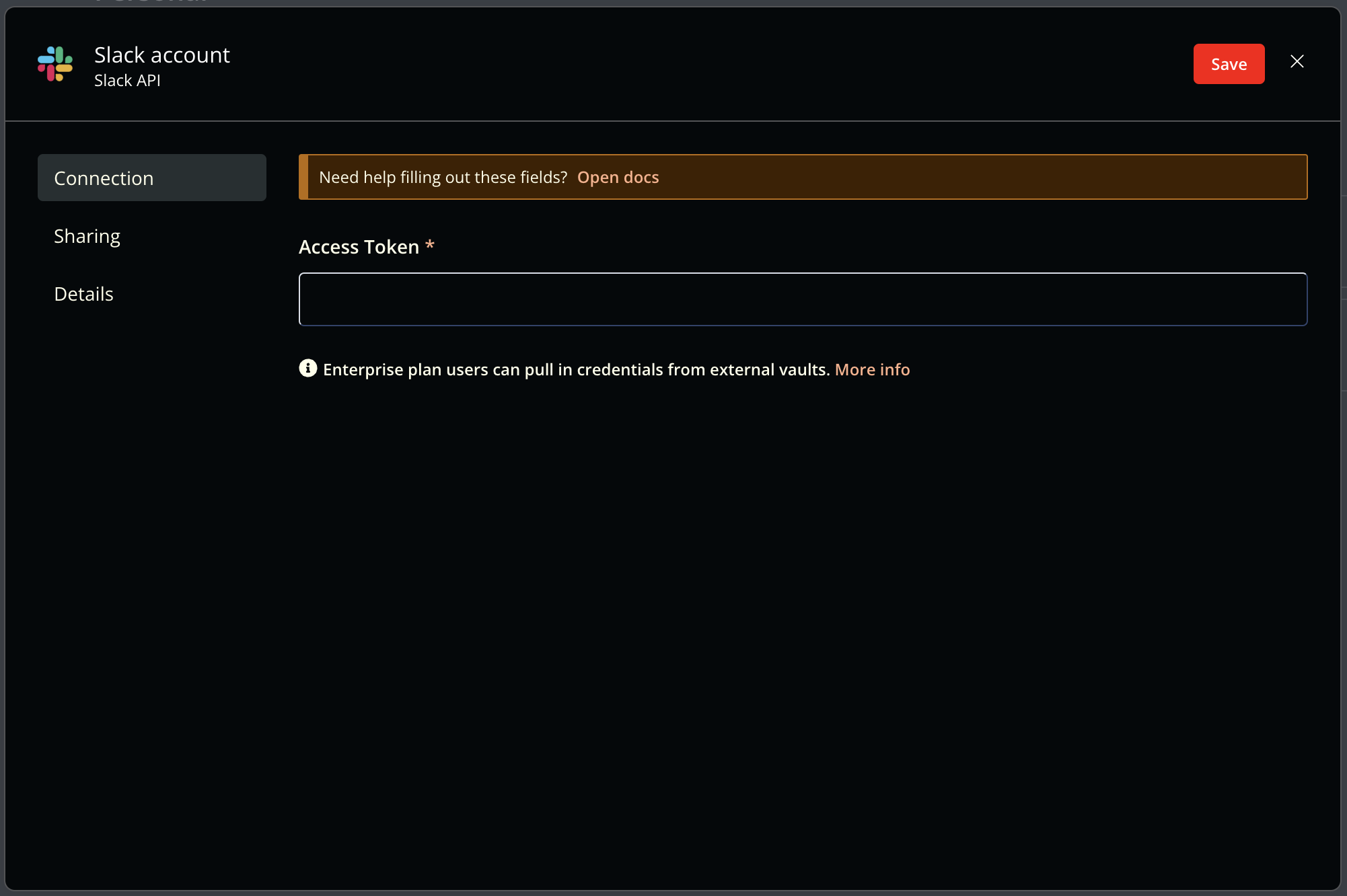Screen dimensions: 1347x896
Task: Click the 'Need help filling out these fields?' text
Action: [443, 177]
